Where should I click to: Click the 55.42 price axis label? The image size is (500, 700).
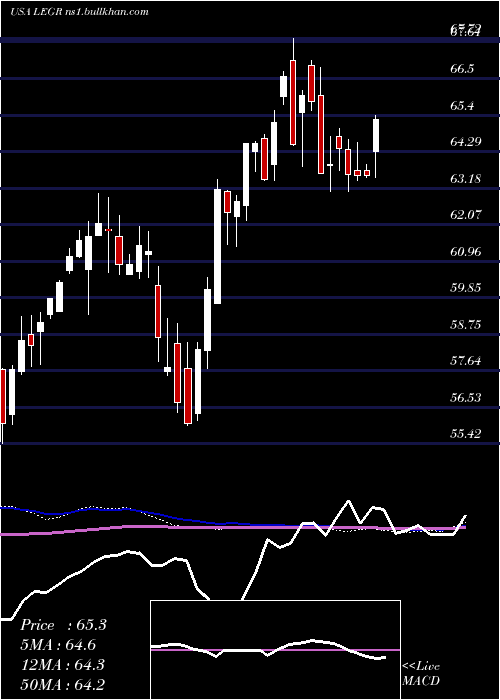[x=466, y=433]
